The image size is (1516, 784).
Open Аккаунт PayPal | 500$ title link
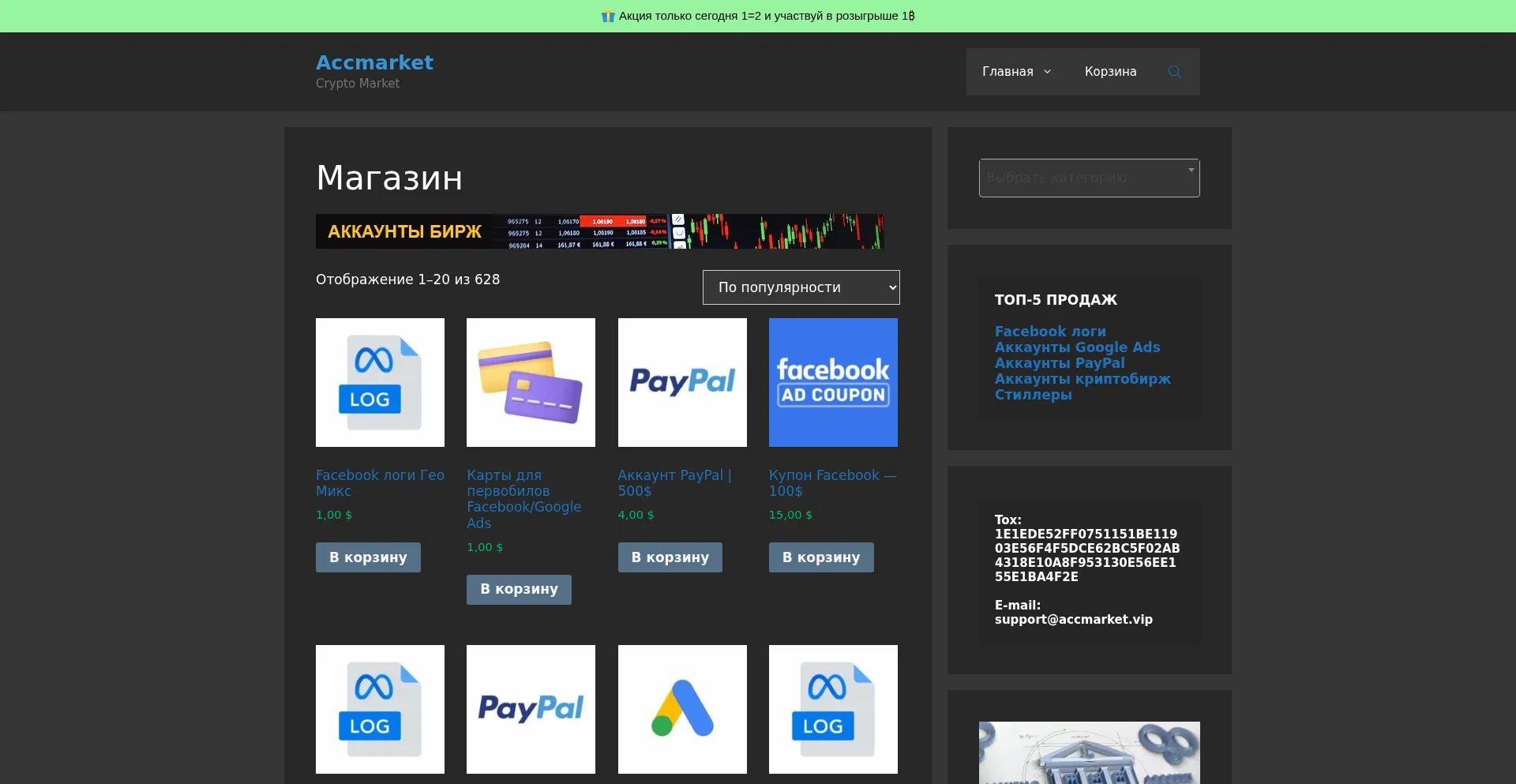[x=675, y=483]
